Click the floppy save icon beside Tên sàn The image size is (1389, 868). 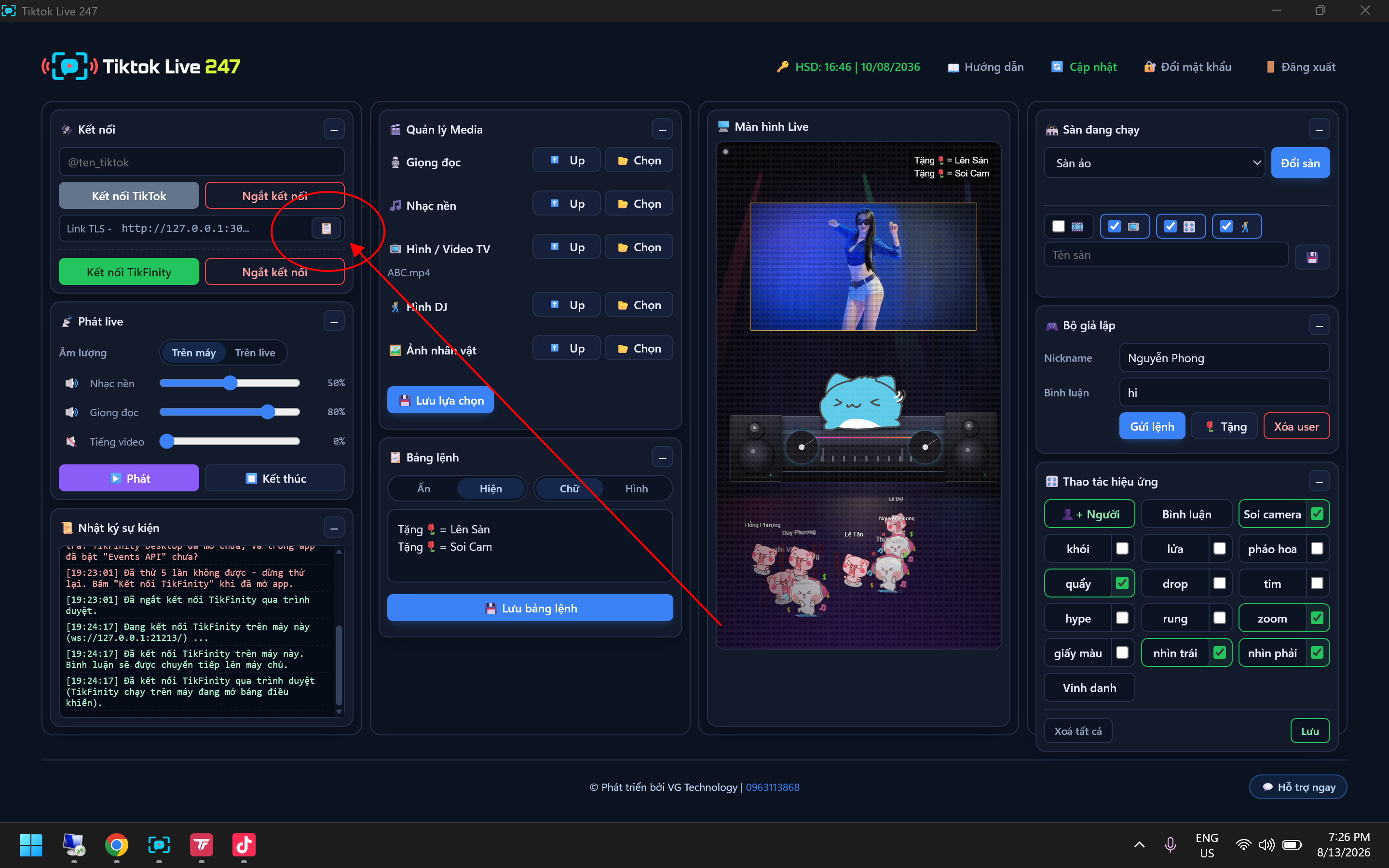point(1312,257)
